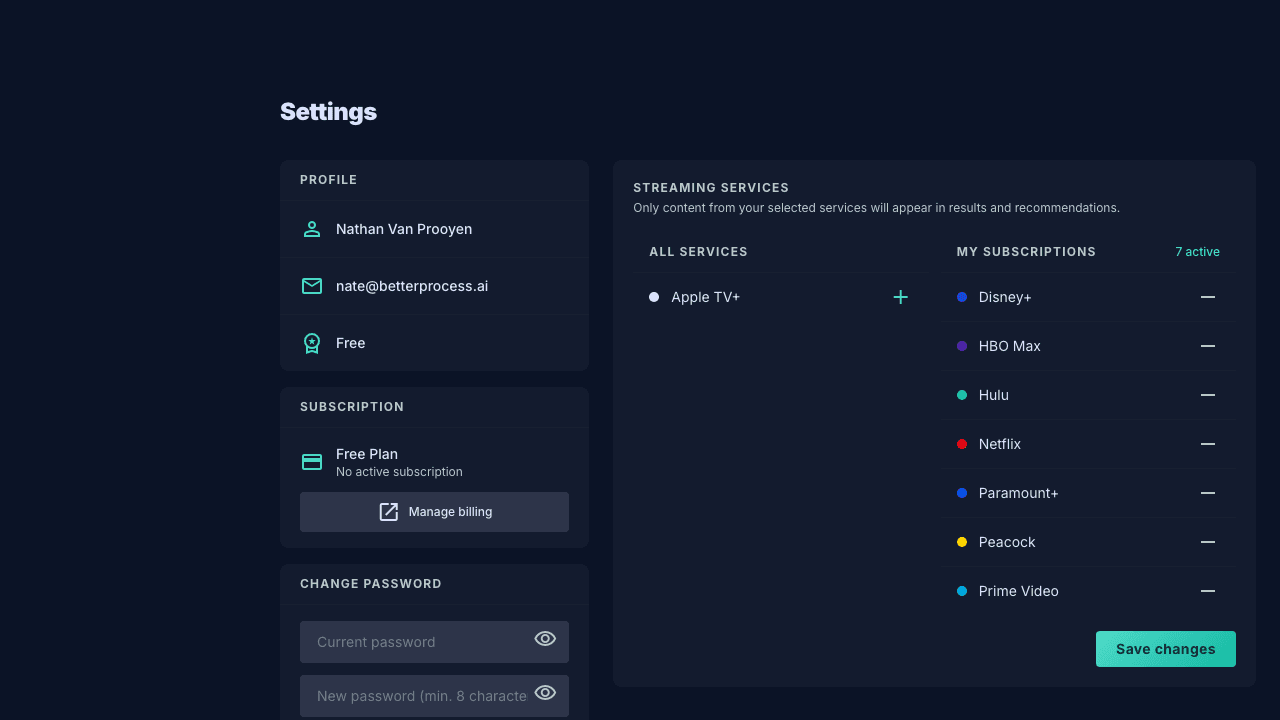The width and height of the screenshot is (1280, 720).
Task: Remove Paramount+ using its minus icon
Action: pyautogui.click(x=1208, y=493)
